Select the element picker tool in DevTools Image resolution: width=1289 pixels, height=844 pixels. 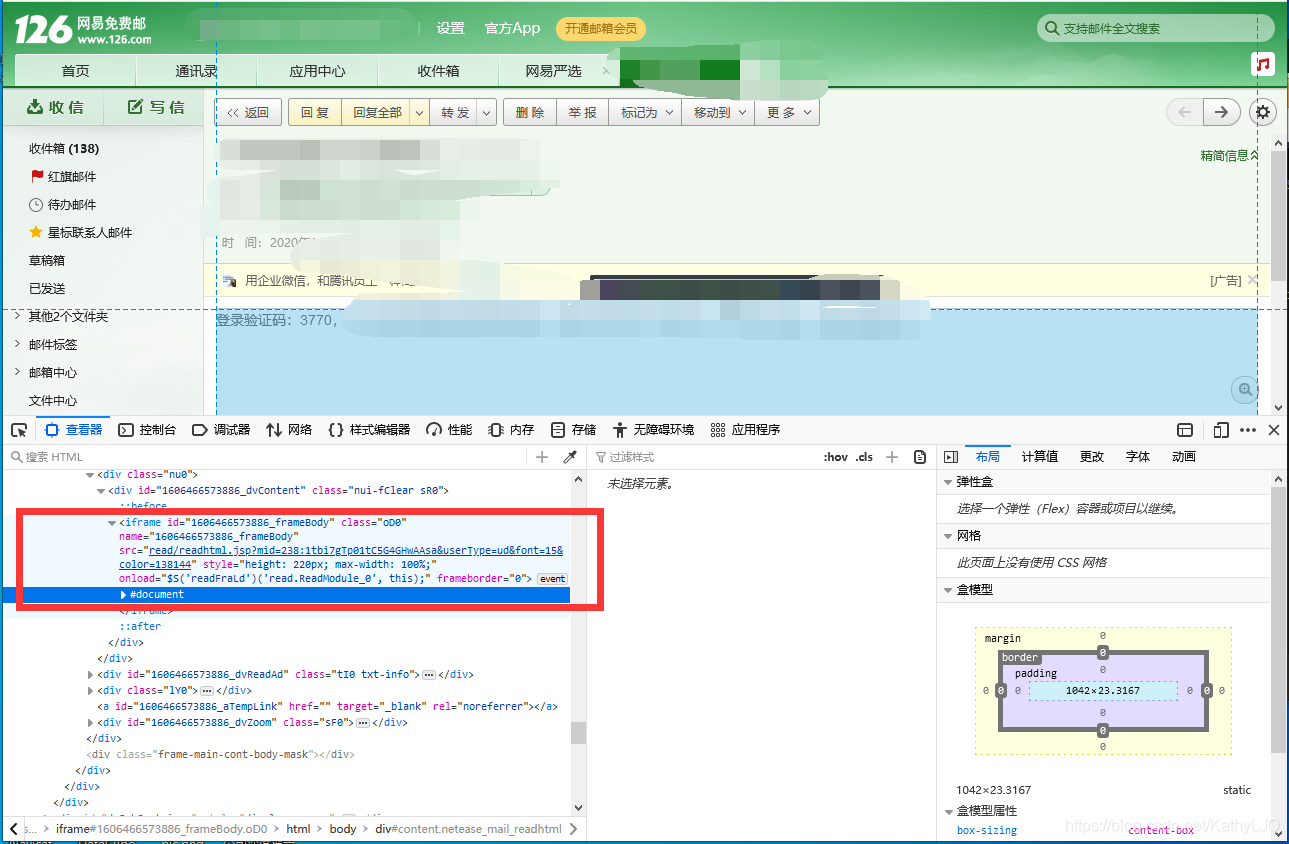click(x=17, y=429)
